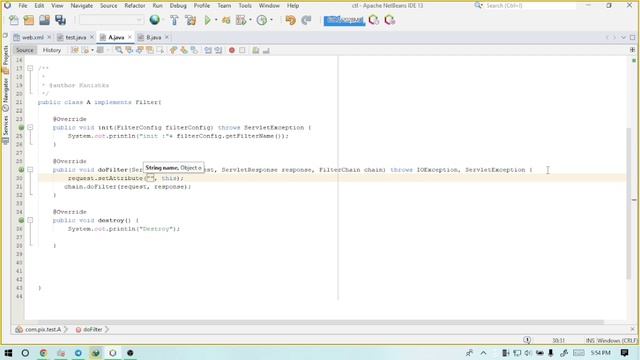Click the notifications icon in status bar

(x=527, y=340)
